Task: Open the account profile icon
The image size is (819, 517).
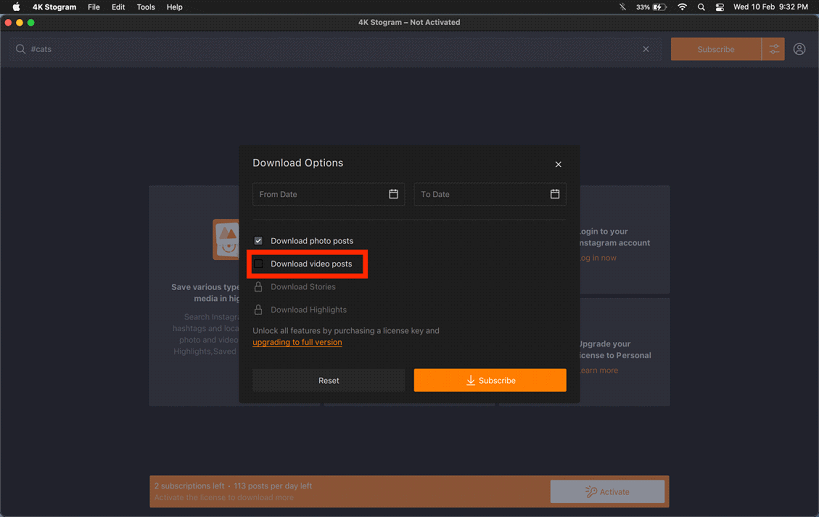Action: (x=799, y=49)
